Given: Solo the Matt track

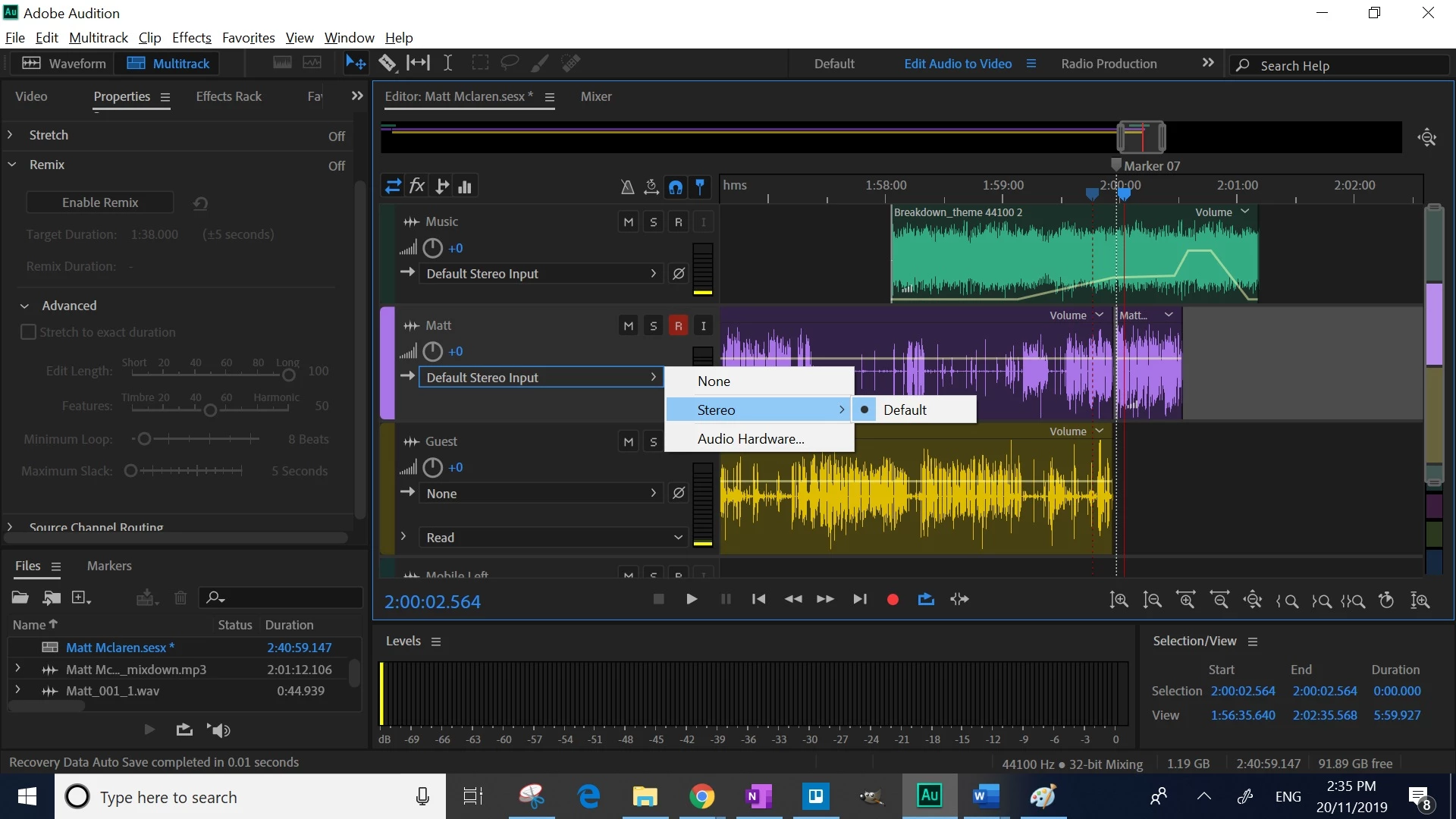Looking at the screenshot, I should coord(653,326).
